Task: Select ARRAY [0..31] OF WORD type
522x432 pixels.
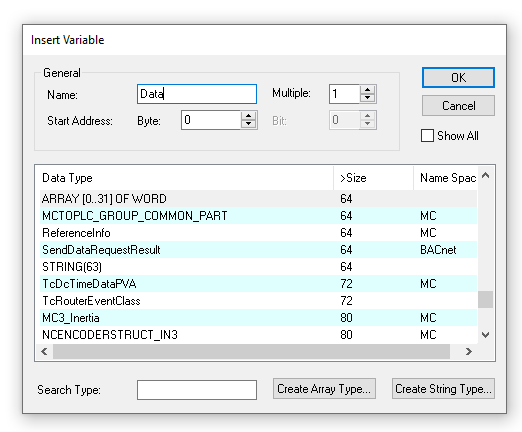Action: coord(258,199)
